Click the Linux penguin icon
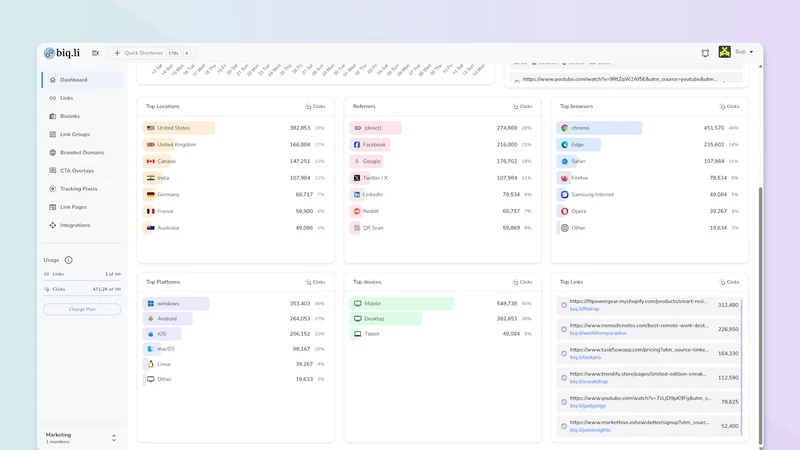 (151, 364)
